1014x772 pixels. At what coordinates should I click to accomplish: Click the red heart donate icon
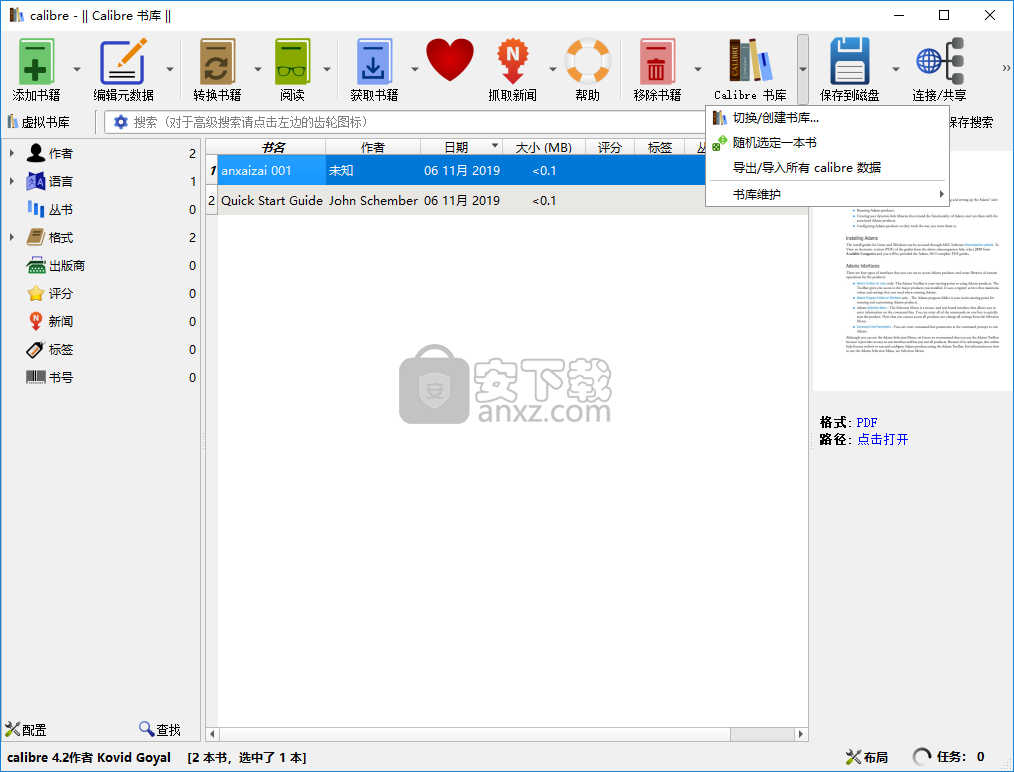450,60
